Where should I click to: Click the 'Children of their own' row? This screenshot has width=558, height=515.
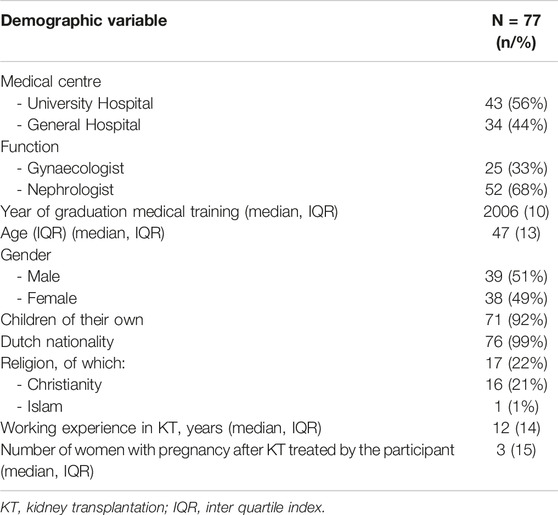(x=274, y=320)
